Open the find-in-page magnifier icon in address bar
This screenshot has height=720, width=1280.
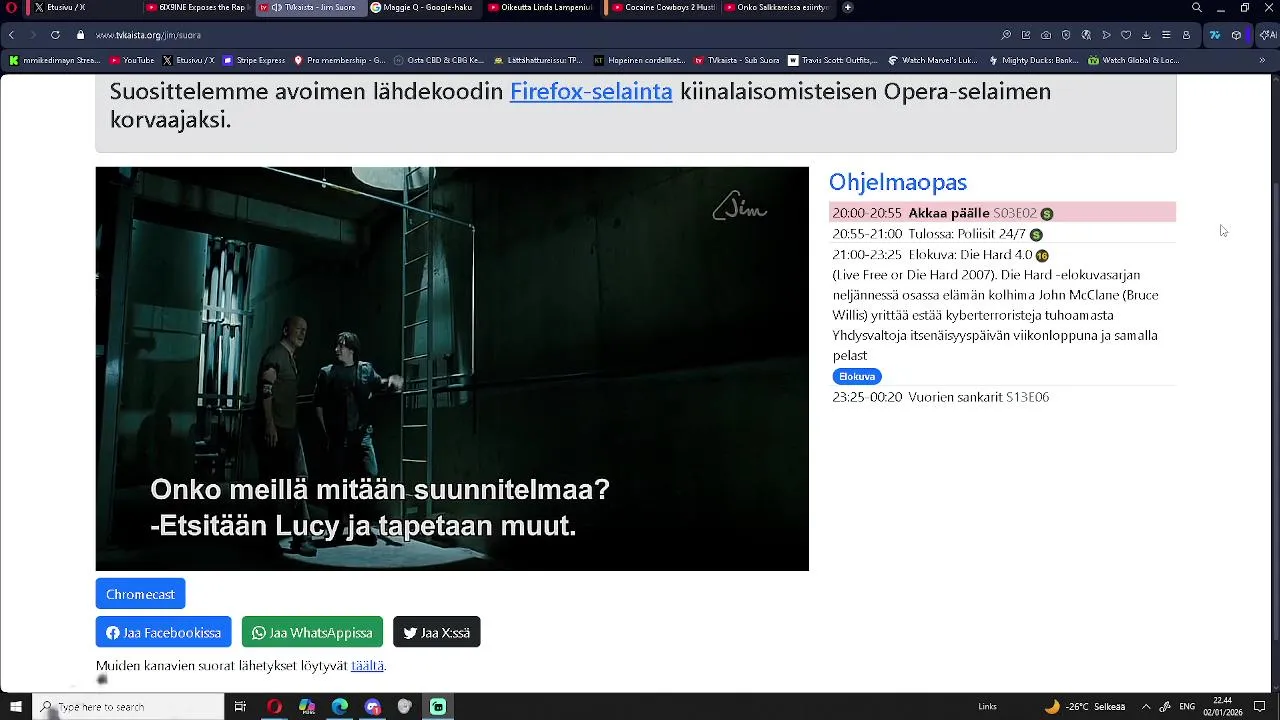[x=1006, y=35]
